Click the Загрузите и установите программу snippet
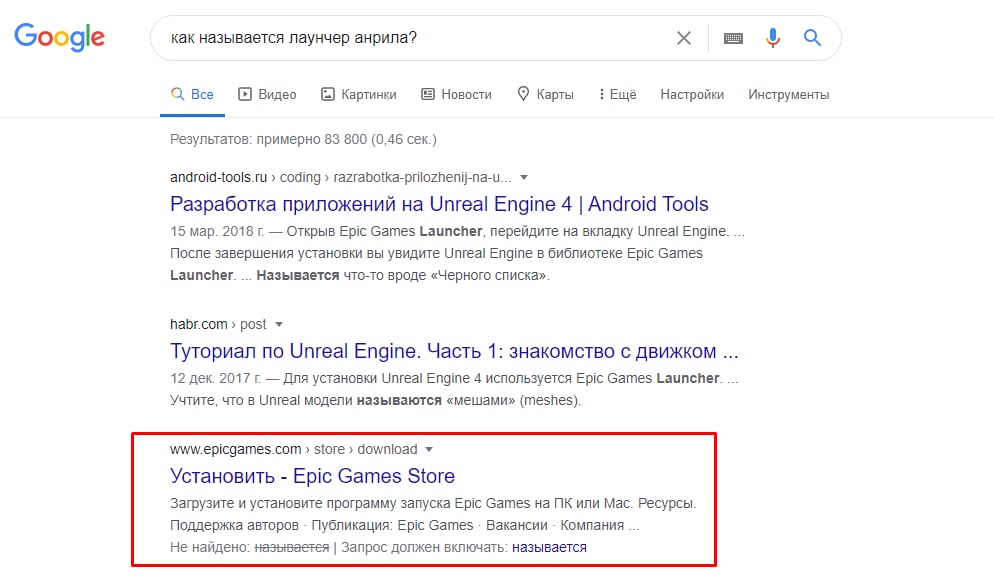This screenshot has height=578, width=994. coord(433,503)
